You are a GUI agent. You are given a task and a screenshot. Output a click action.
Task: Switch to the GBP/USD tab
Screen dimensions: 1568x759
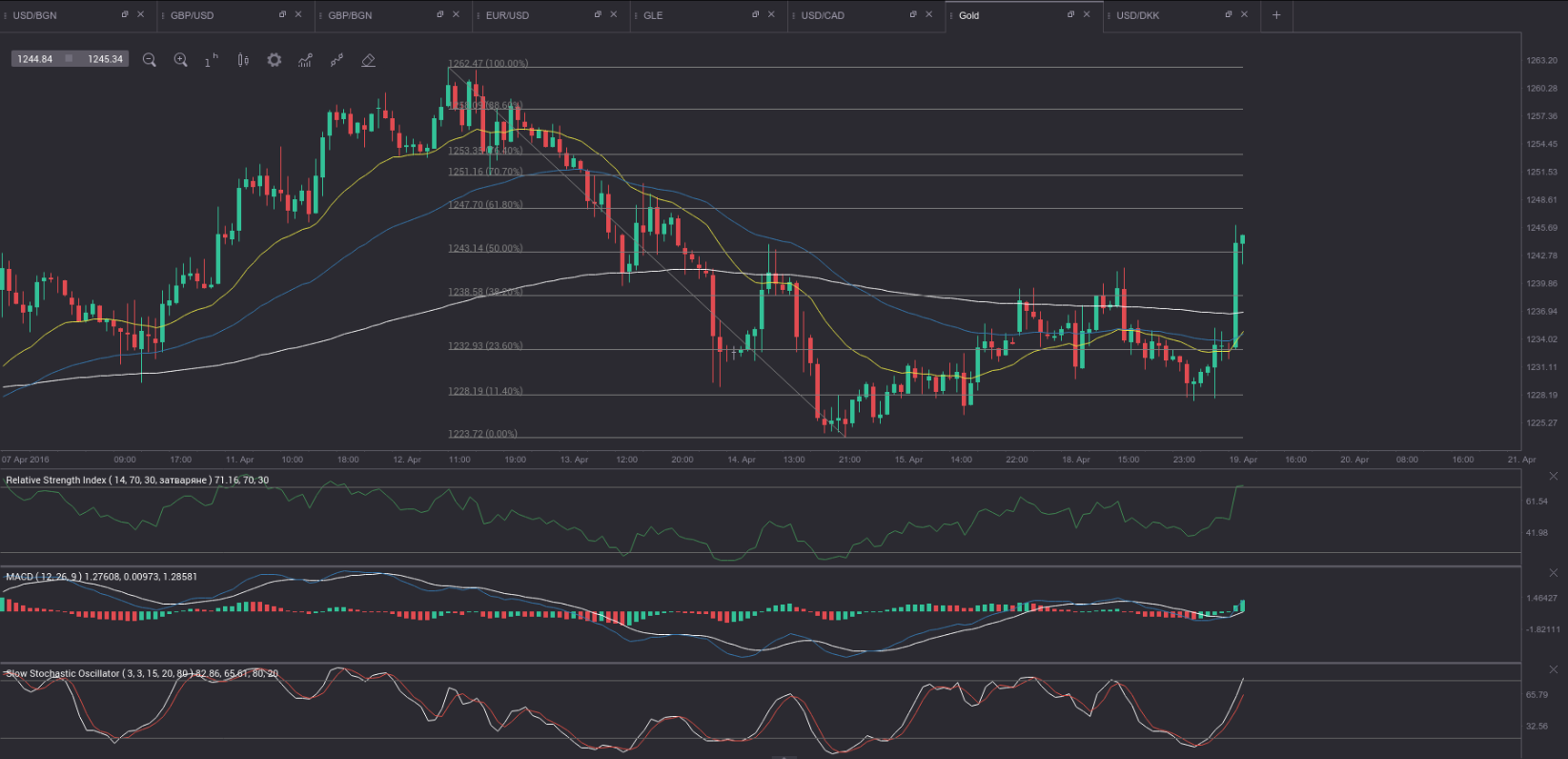(192, 15)
